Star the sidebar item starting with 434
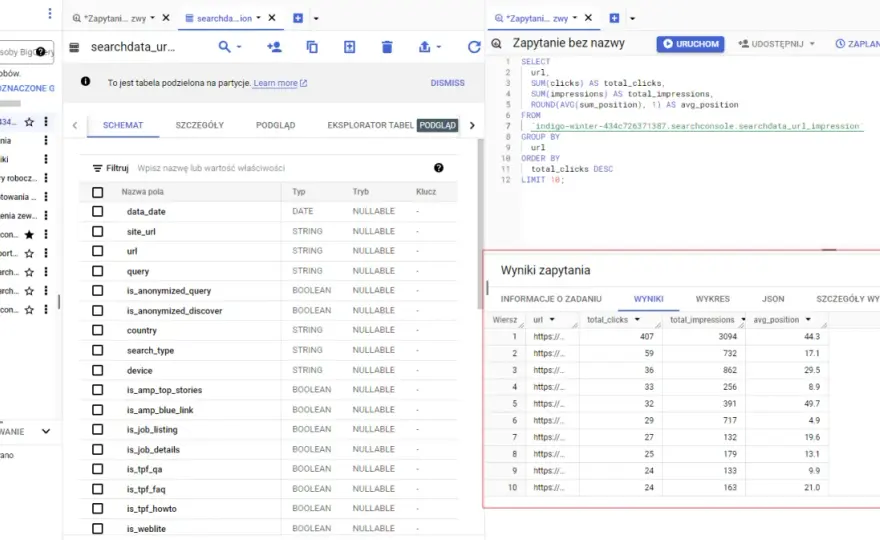 pyautogui.click(x=29, y=122)
